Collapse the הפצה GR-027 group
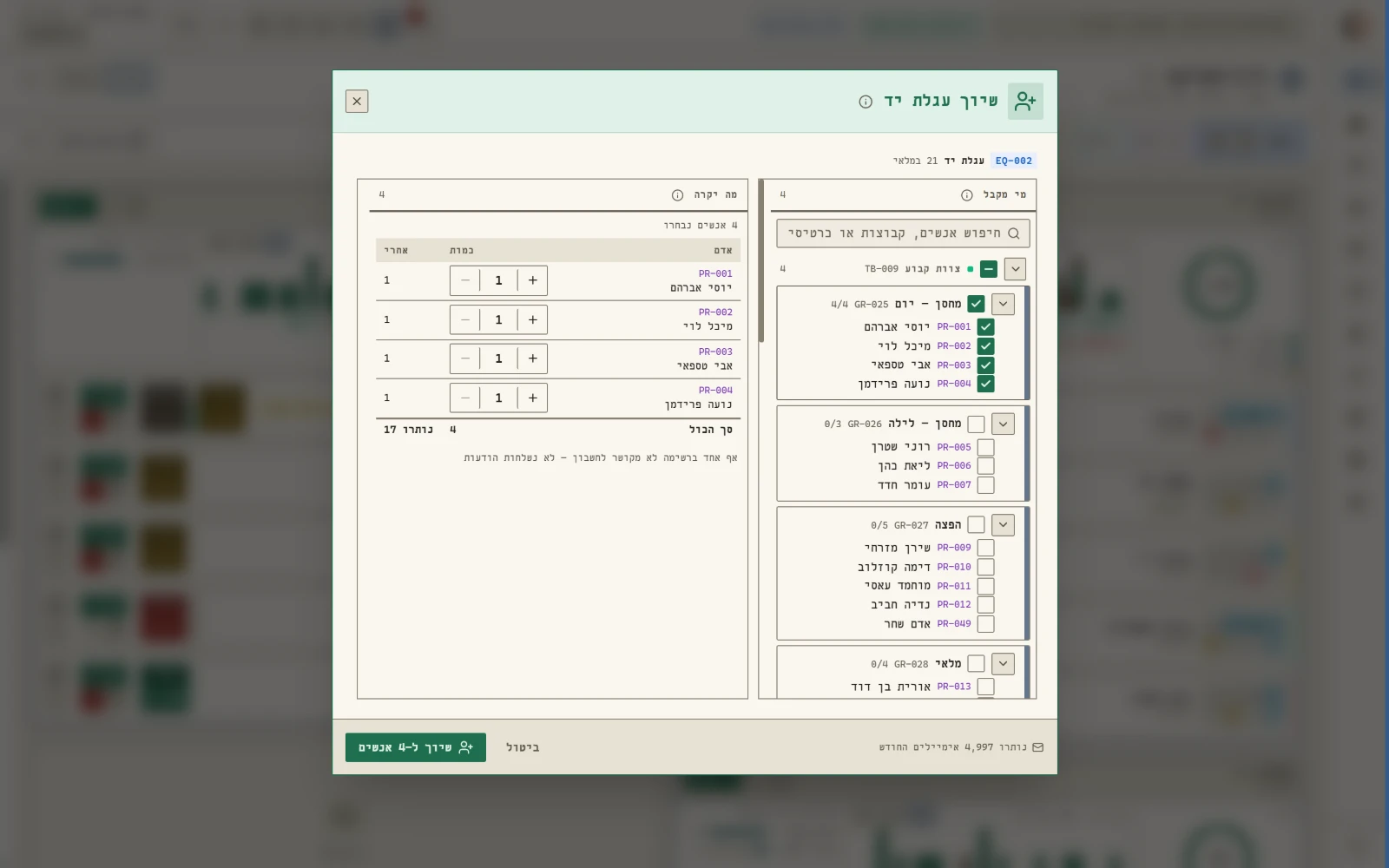Viewport: 1389px width, 868px height. tap(1003, 525)
